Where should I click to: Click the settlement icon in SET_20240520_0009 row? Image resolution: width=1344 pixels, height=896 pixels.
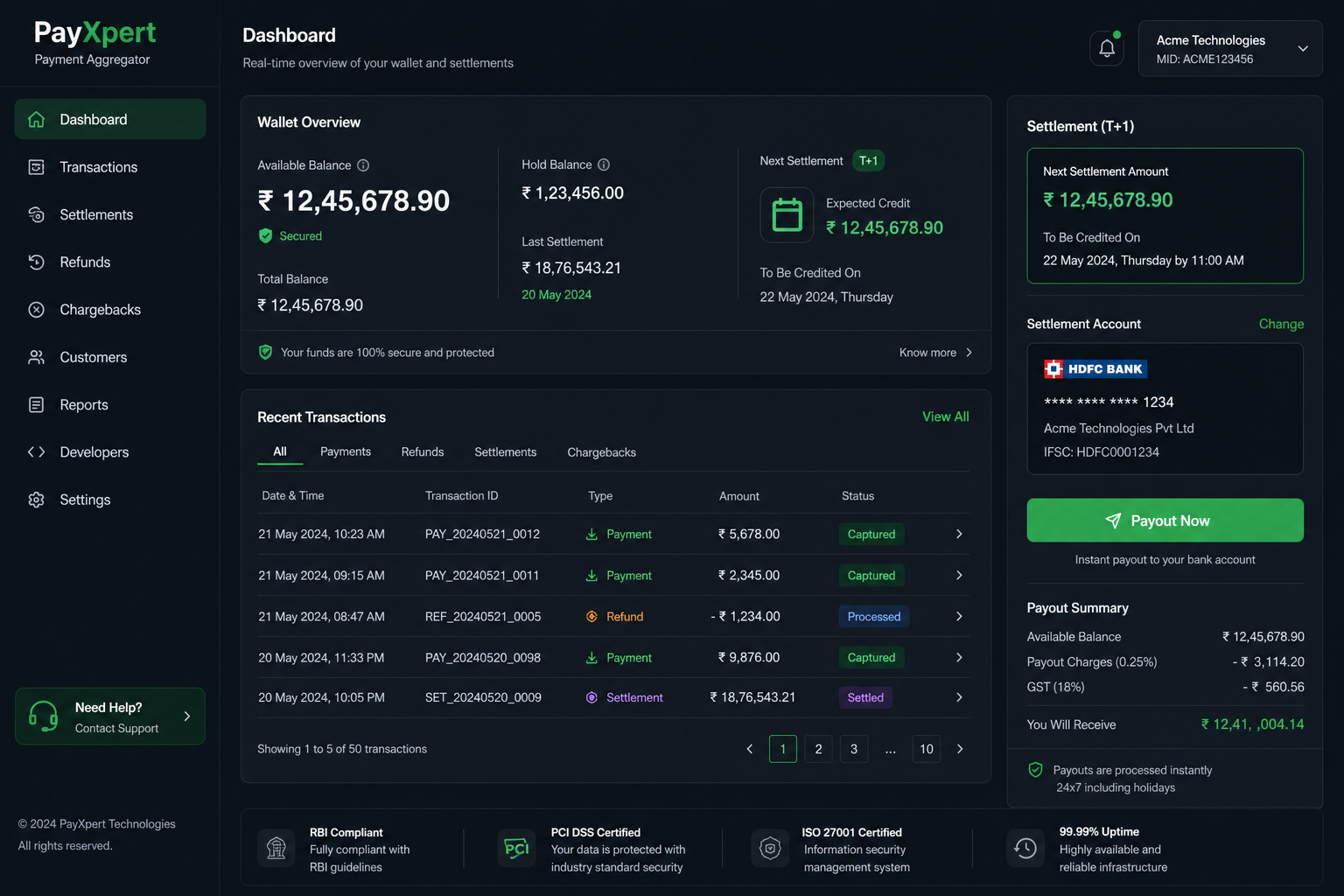(591, 697)
